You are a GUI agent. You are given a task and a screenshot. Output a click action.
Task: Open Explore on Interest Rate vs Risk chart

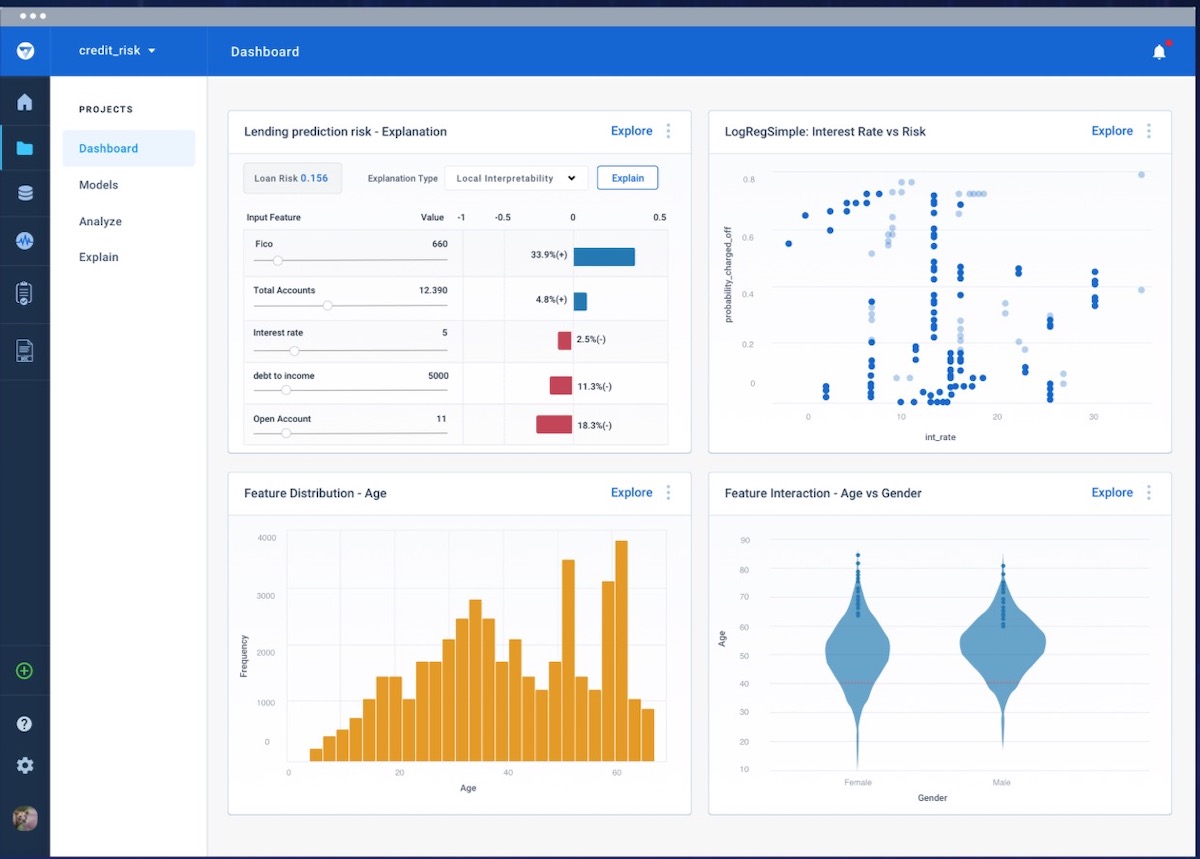[x=1111, y=130]
